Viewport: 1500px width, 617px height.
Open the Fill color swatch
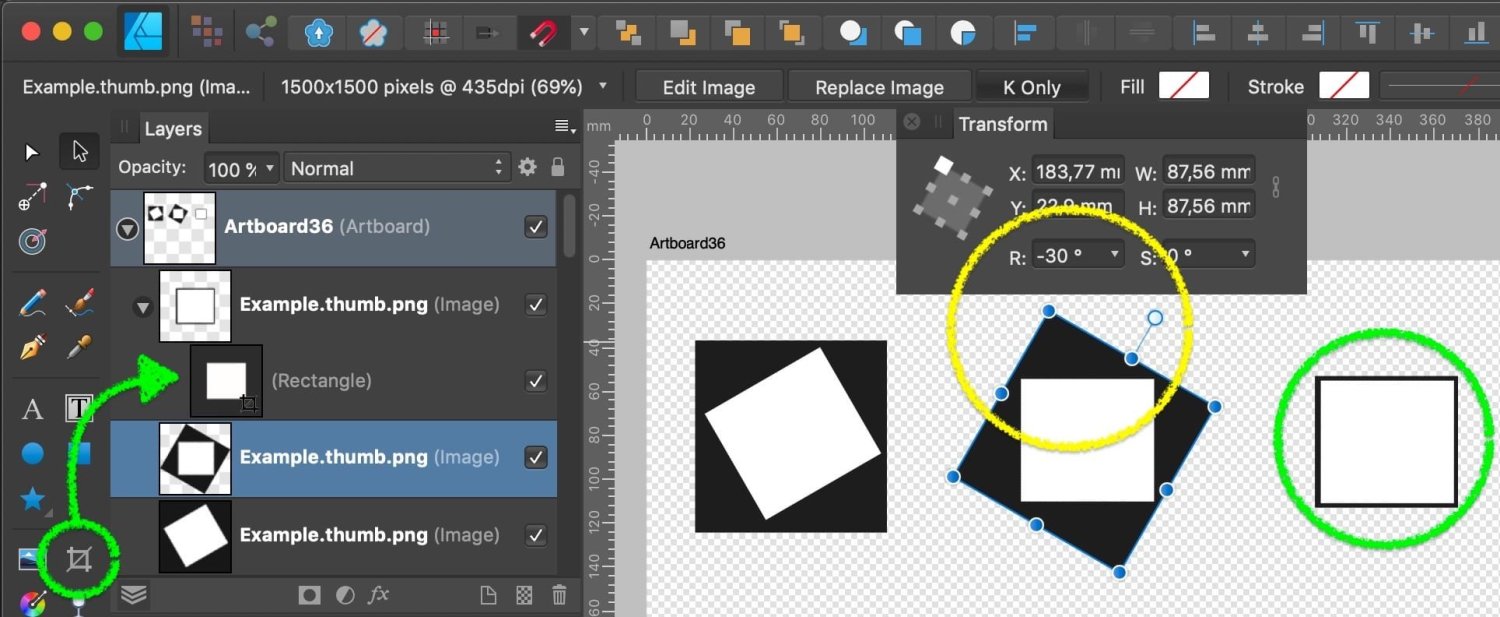[x=1183, y=87]
